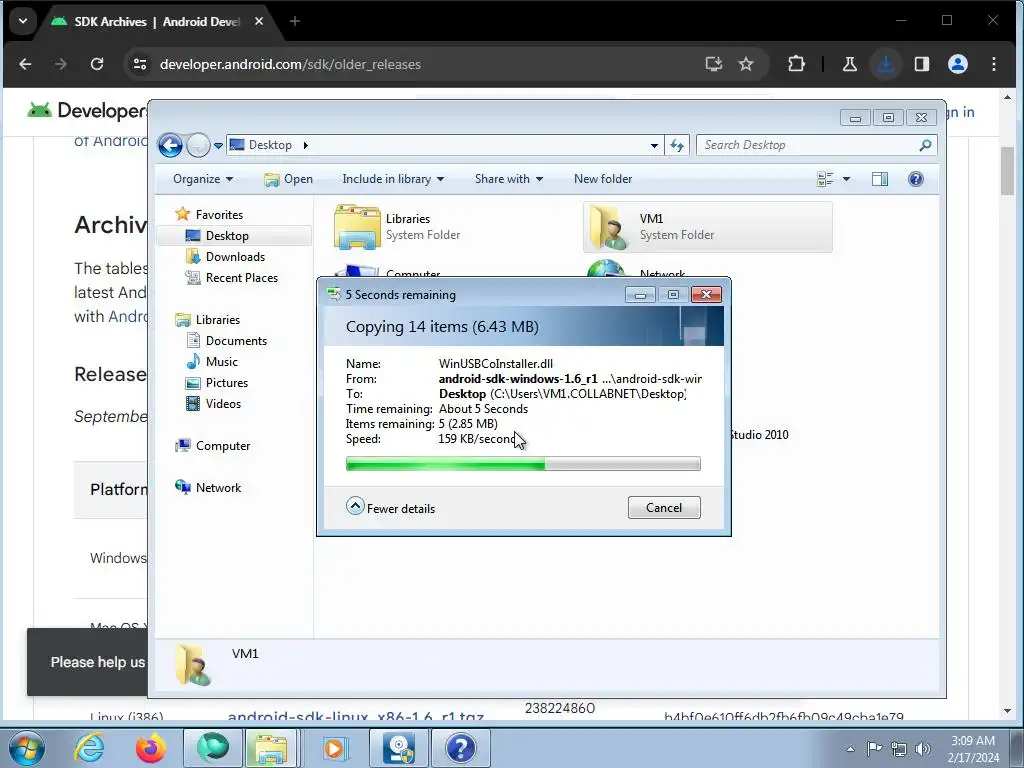Open the Organize menu
The height and width of the screenshot is (768, 1024).
[x=202, y=179]
